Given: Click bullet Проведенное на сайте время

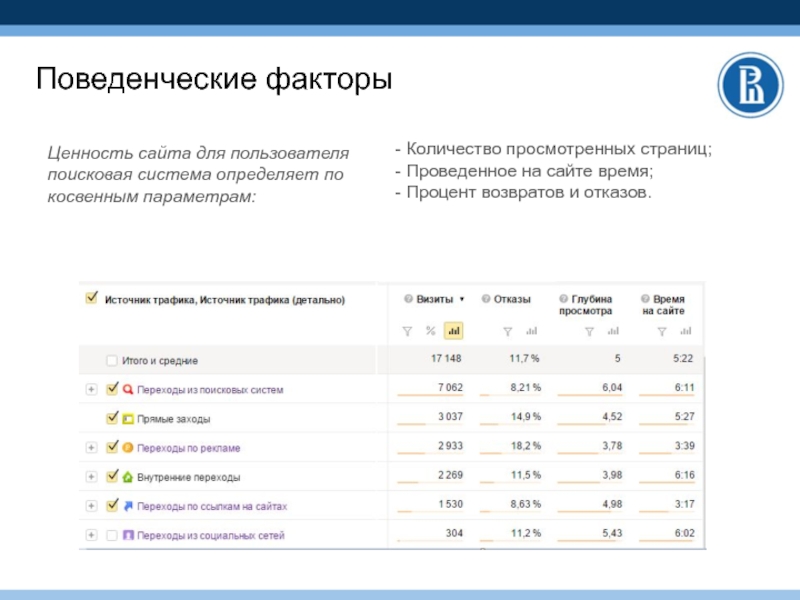Looking at the screenshot, I should coord(524,171).
